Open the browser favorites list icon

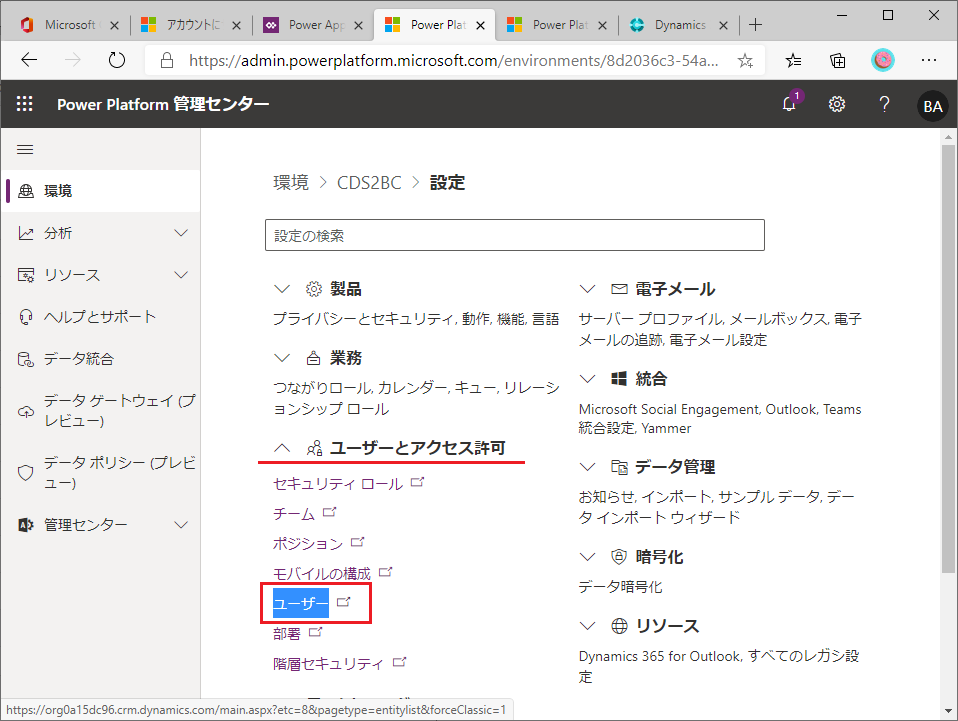pyautogui.click(x=793, y=60)
